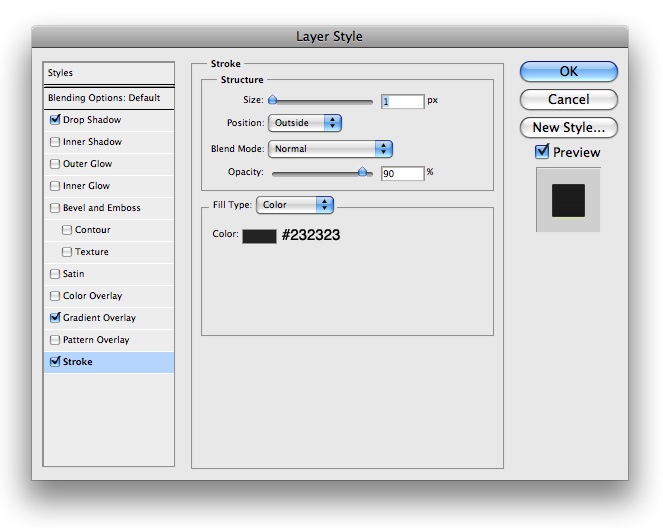Click the style preview thumbnail
The height and width of the screenshot is (528, 663).
click(x=568, y=200)
